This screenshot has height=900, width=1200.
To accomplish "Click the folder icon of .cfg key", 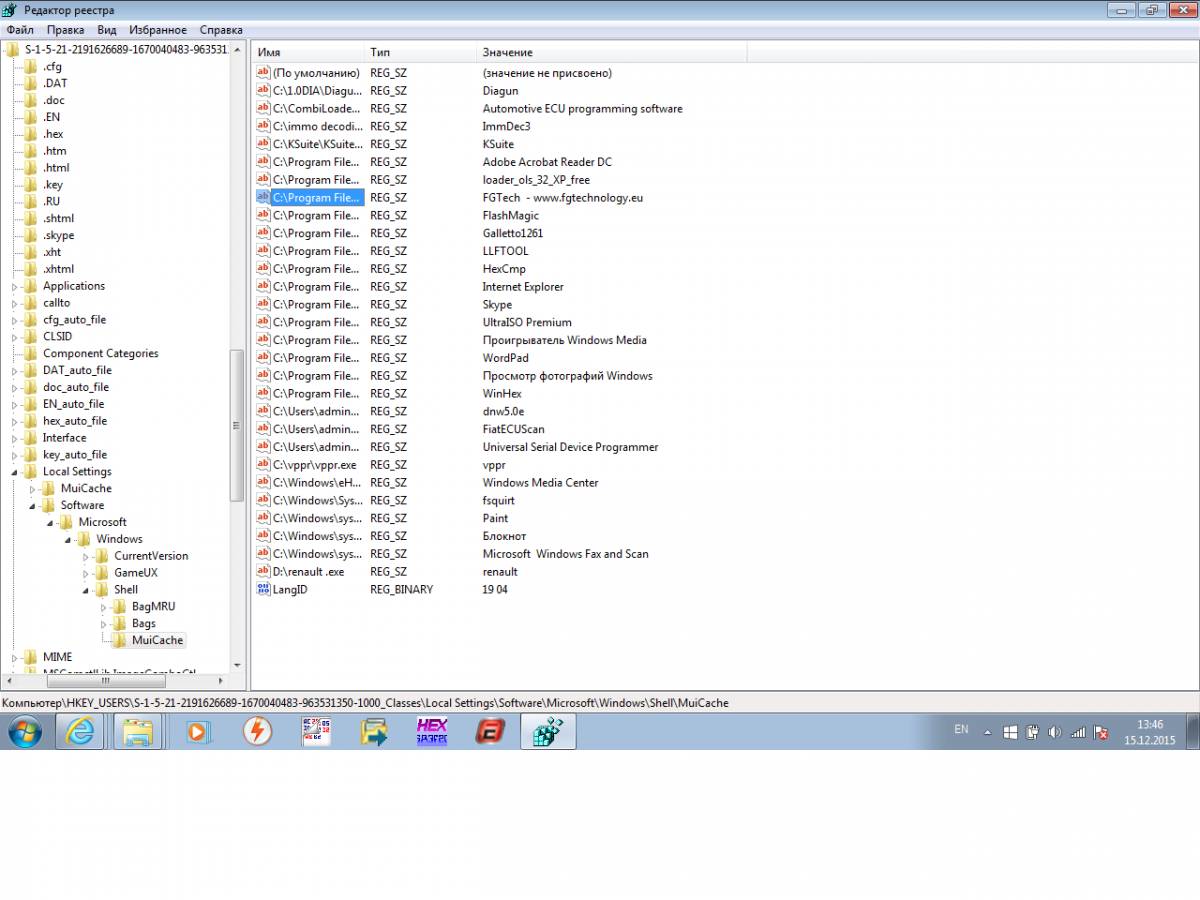I will [32, 66].
